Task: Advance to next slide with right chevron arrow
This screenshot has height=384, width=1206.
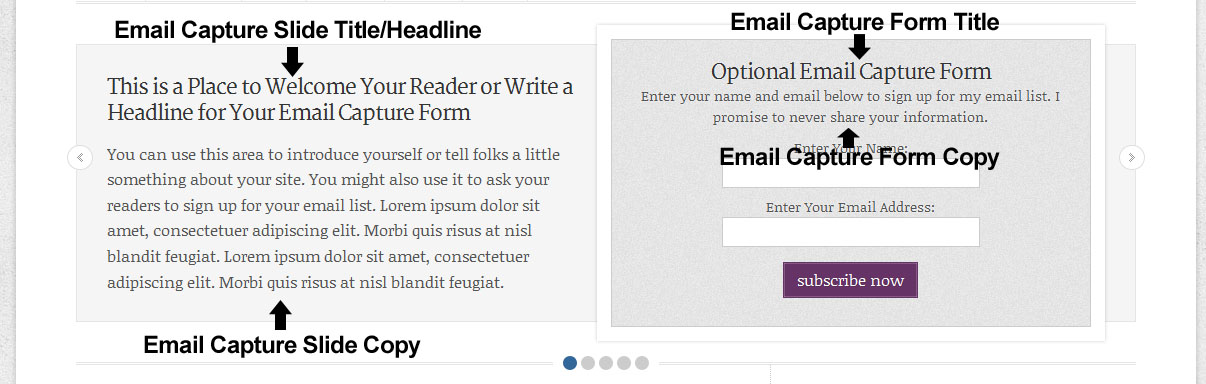Action: [1132, 157]
